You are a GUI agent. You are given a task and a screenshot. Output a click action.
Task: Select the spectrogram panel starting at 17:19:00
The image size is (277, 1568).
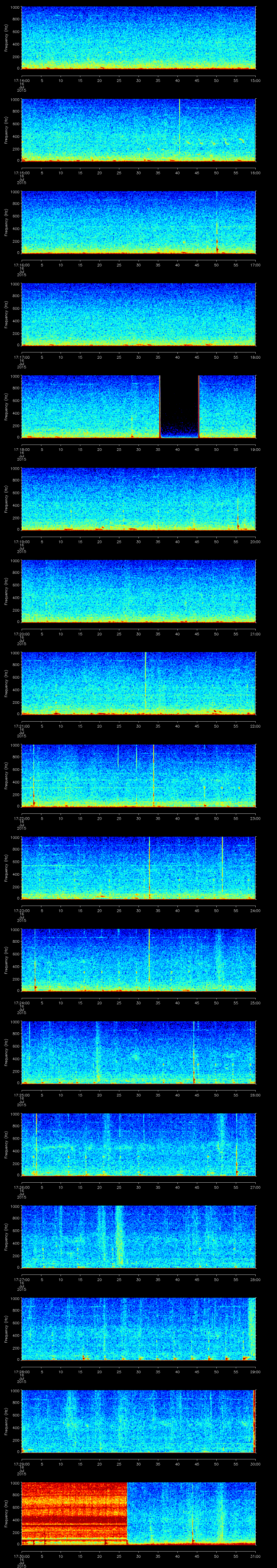pyautogui.click(x=138, y=499)
